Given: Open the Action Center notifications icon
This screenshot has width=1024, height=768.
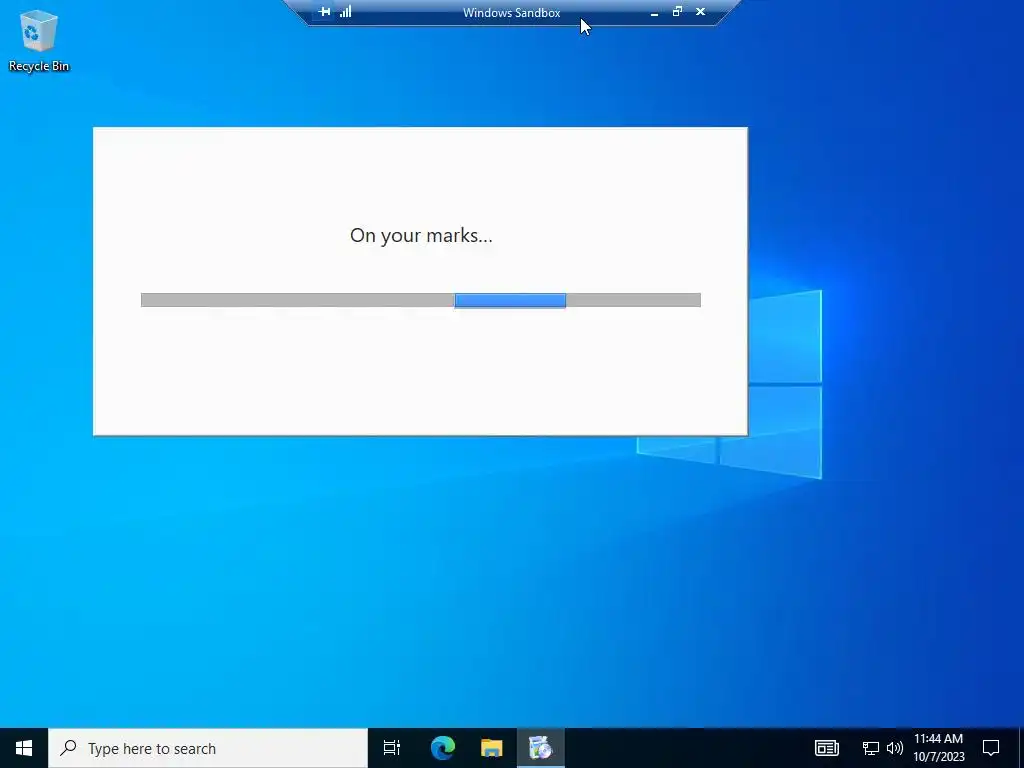Looking at the screenshot, I should [x=991, y=748].
